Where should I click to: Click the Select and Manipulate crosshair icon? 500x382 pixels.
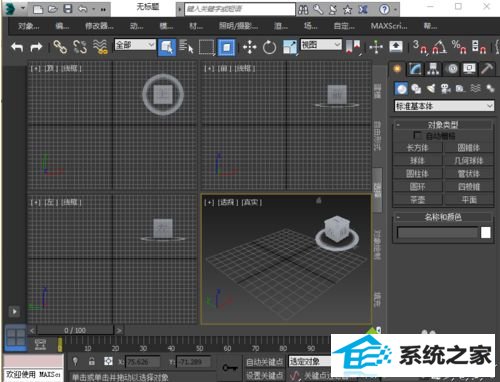coord(376,47)
